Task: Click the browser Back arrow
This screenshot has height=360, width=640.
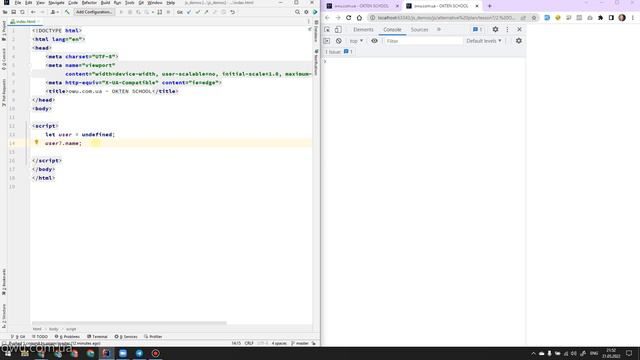Action: pos(327,18)
